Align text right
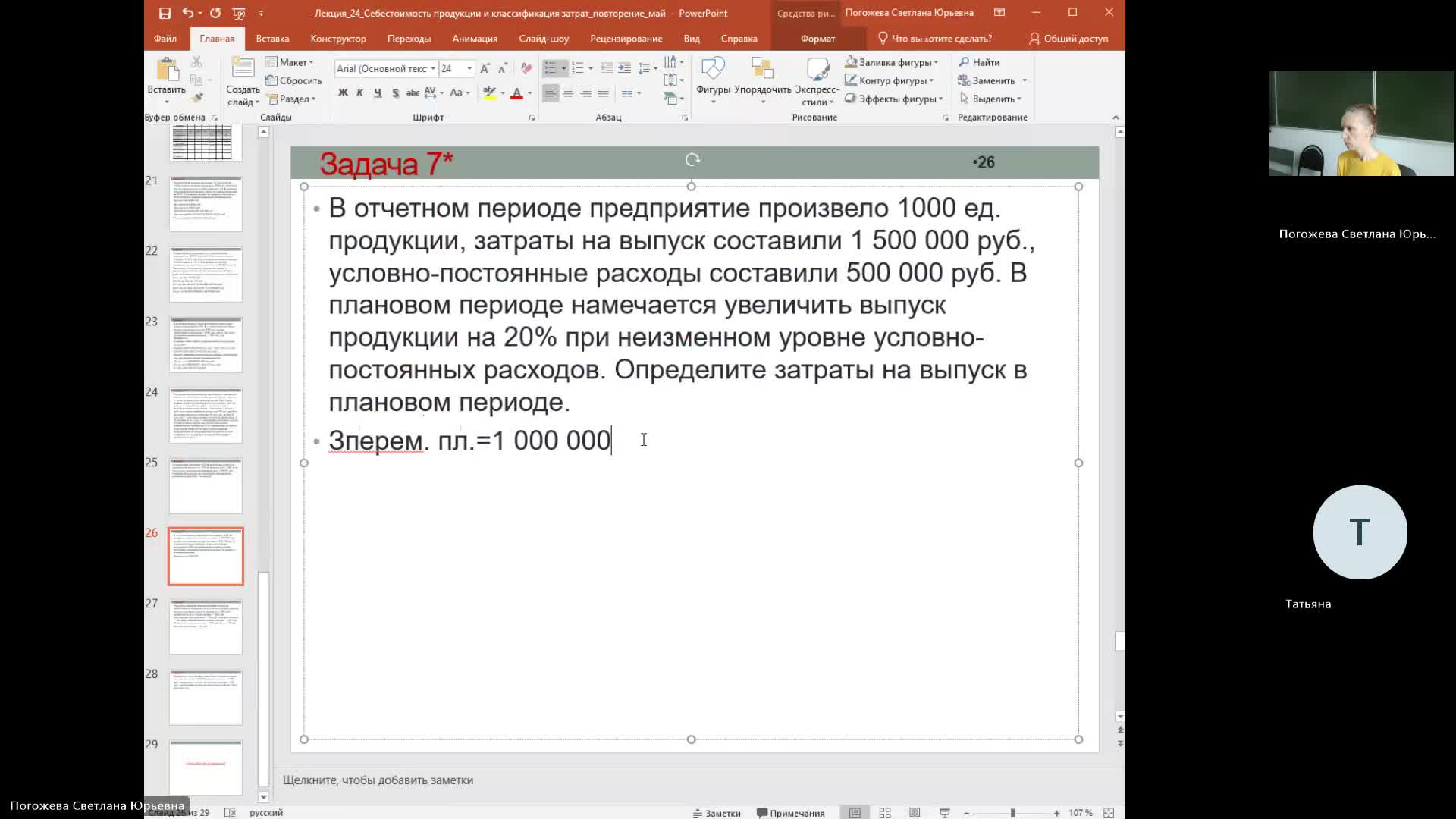Viewport: 1456px width, 819px height. pyautogui.click(x=585, y=93)
